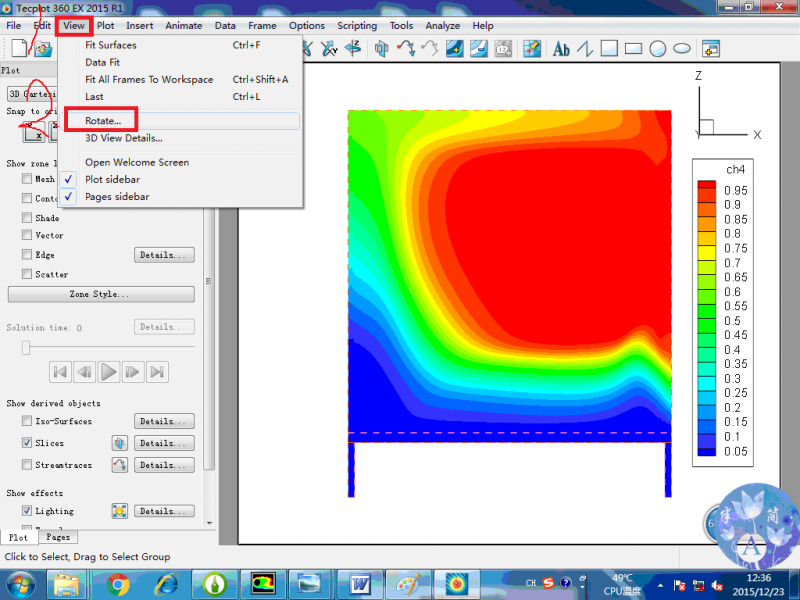Click the play forward animation button
The width and height of the screenshot is (800, 600).
tap(109, 371)
